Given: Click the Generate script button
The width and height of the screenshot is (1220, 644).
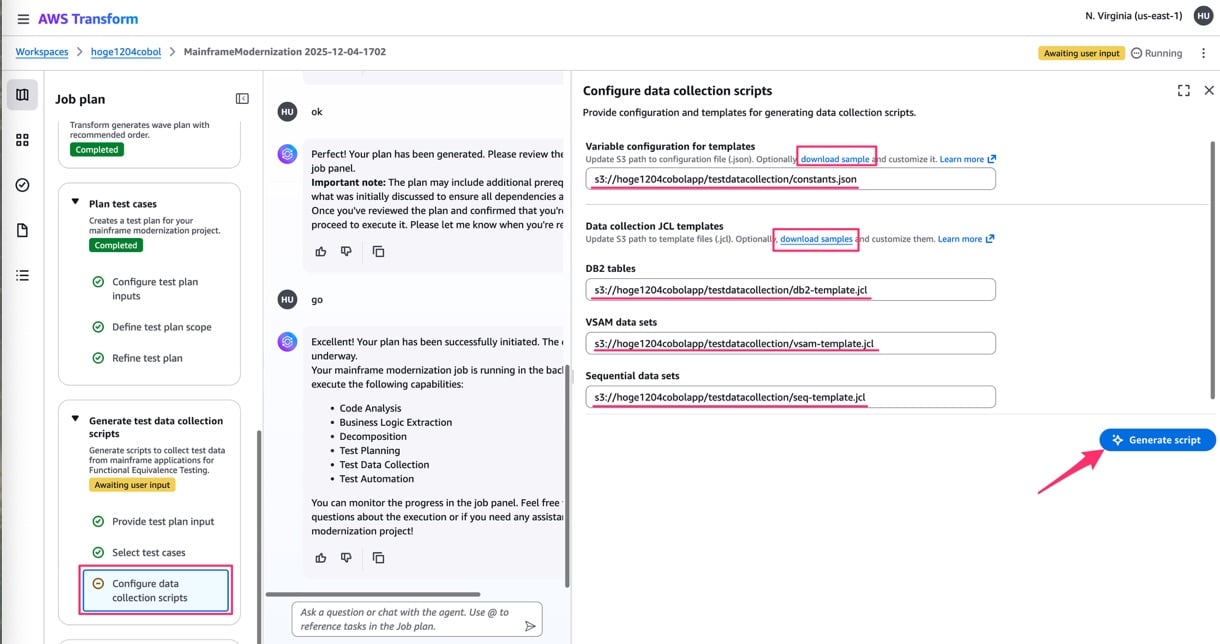Looking at the screenshot, I should [x=1157, y=440].
